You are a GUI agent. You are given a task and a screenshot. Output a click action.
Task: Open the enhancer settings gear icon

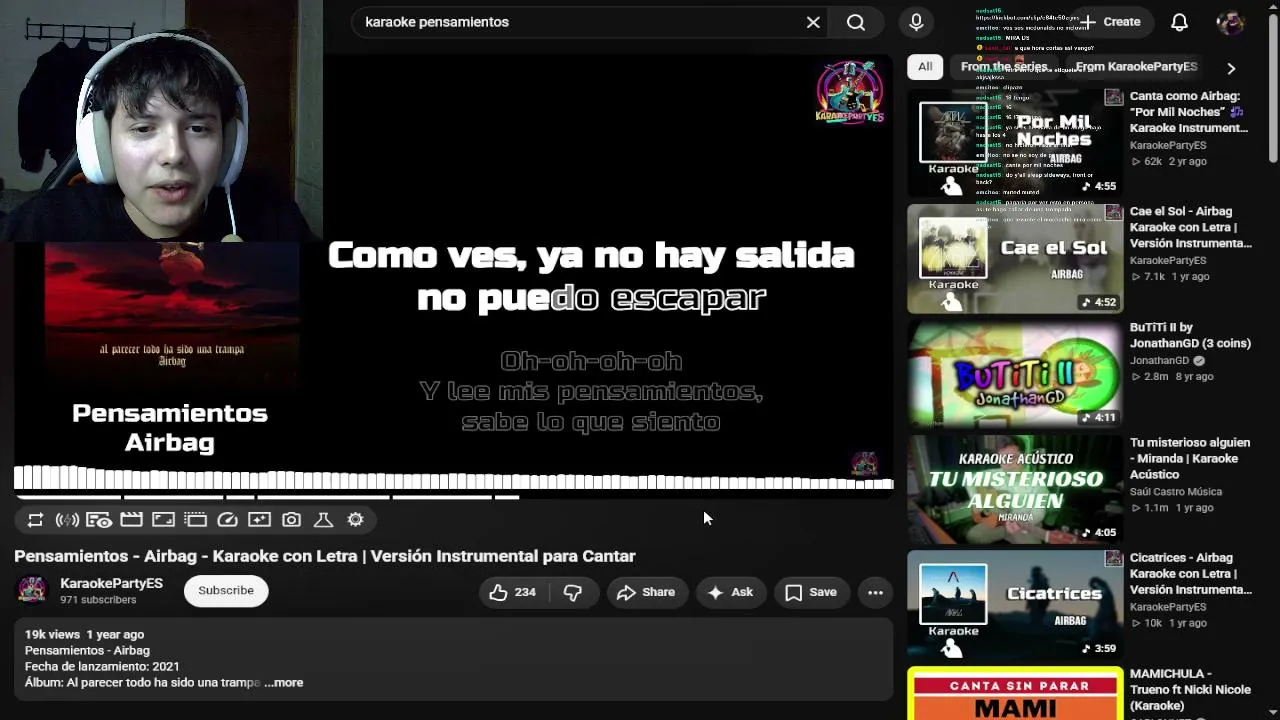click(x=355, y=520)
